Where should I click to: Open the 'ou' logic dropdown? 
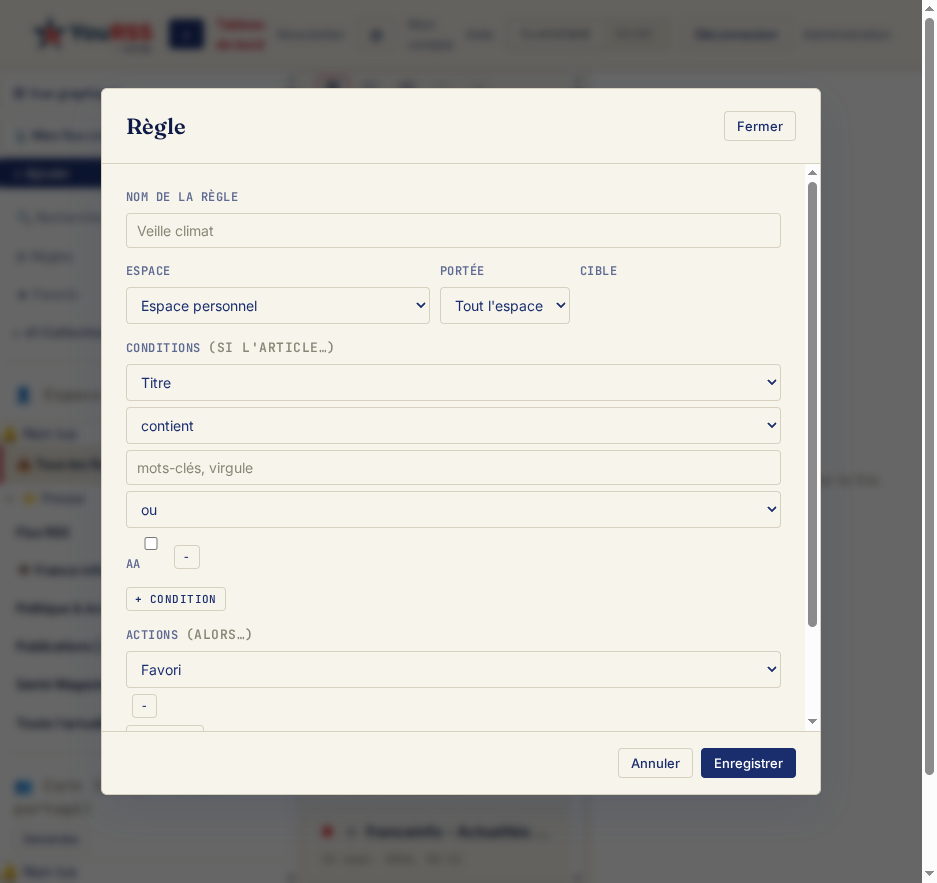tap(453, 510)
